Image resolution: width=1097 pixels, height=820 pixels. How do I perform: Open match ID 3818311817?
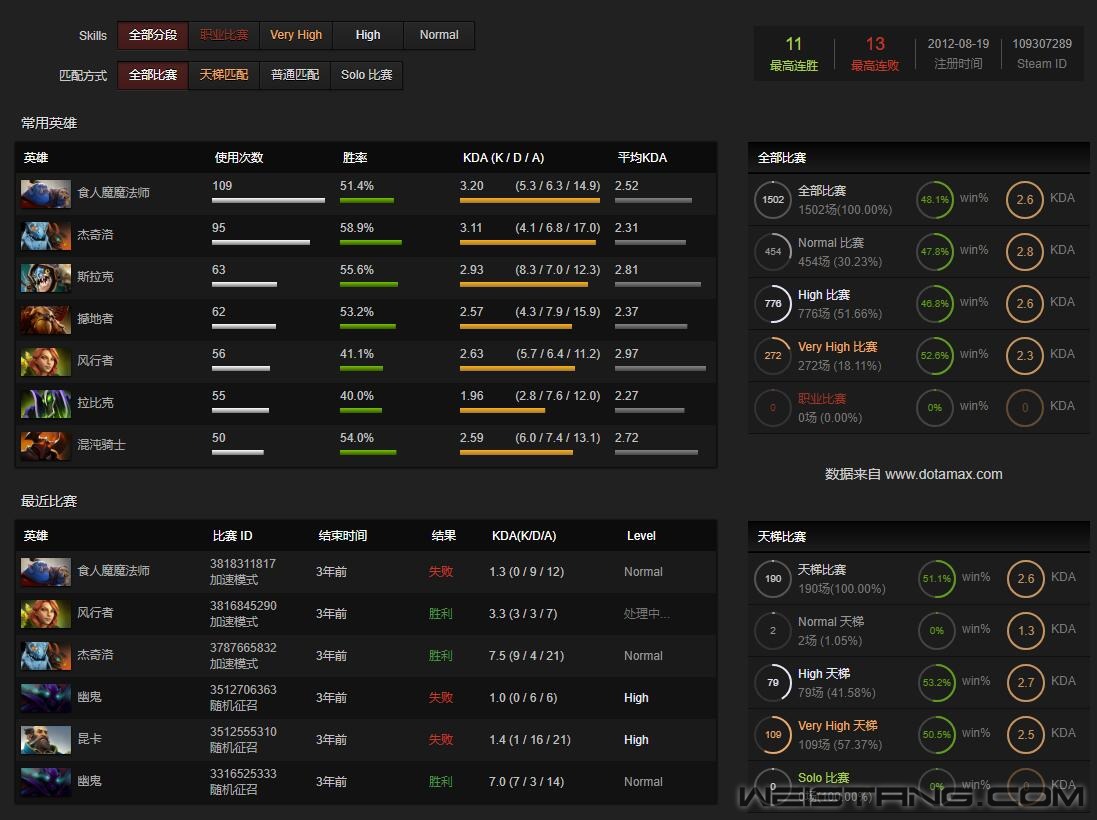[243, 563]
